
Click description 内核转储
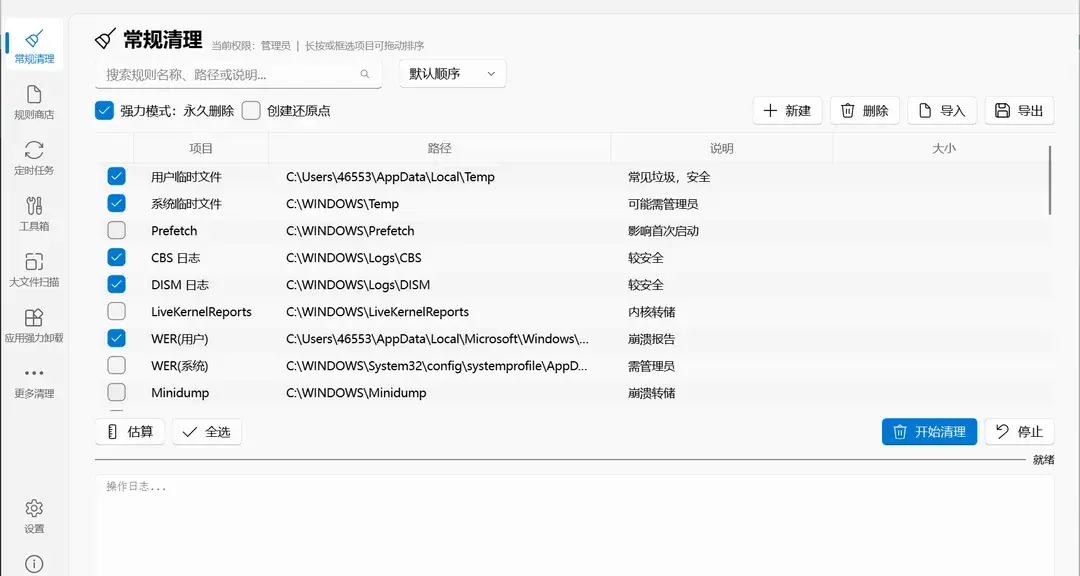[x=651, y=312]
